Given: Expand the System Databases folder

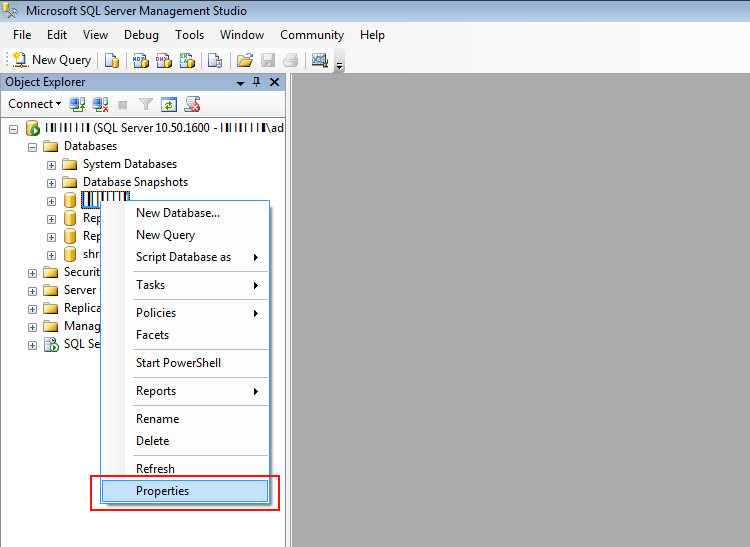Looking at the screenshot, I should (x=51, y=165).
